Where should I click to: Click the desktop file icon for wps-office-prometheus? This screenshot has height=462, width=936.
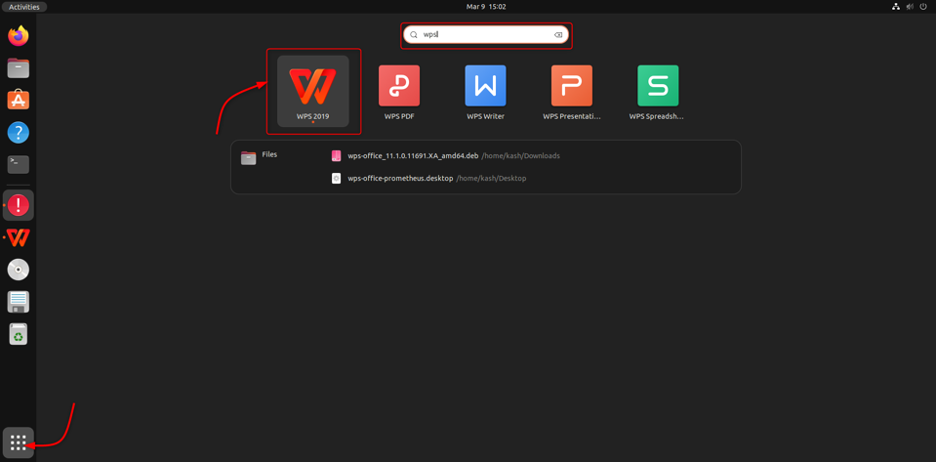tap(336, 178)
